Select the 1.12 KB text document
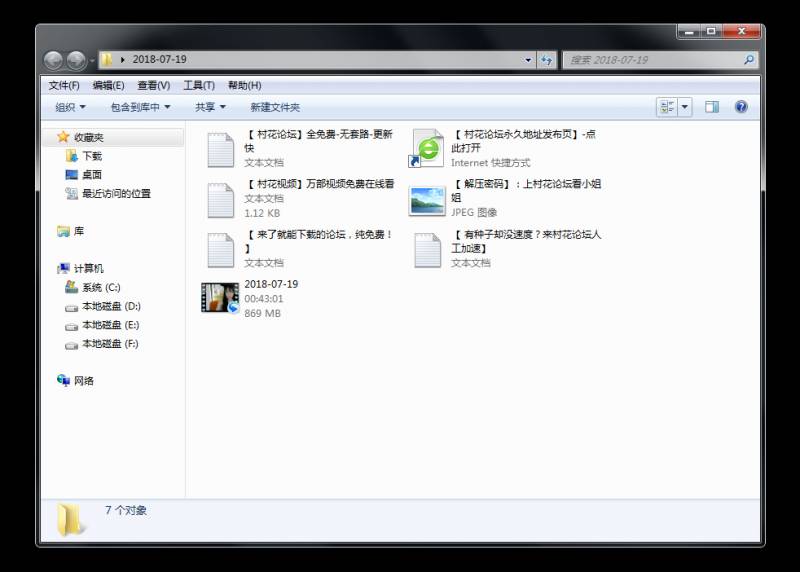The width and height of the screenshot is (800, 572). pos(221,199)
